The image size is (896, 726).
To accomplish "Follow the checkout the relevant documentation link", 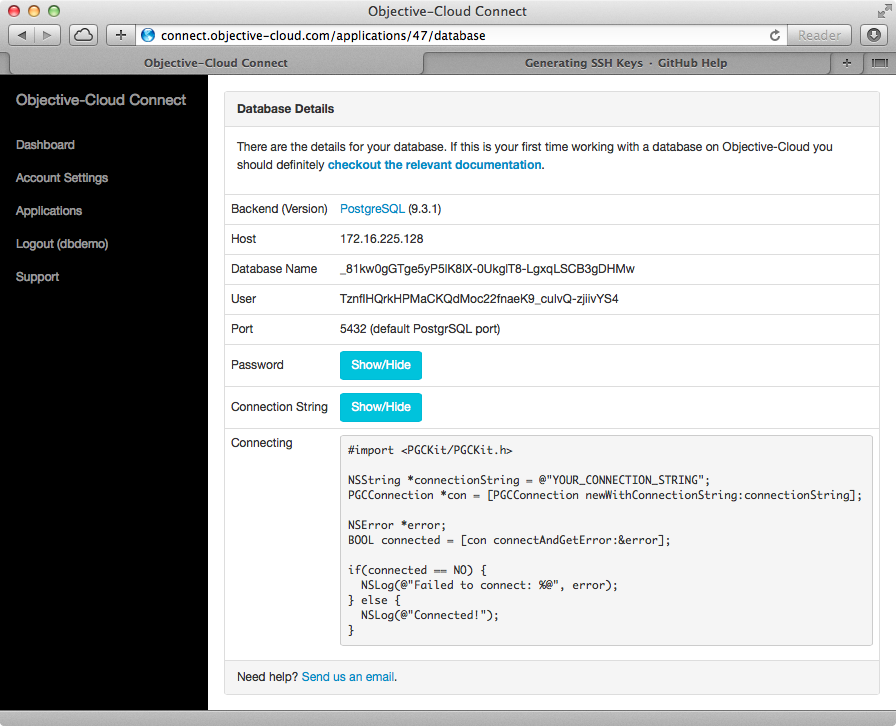I will [x=434, y=165].
